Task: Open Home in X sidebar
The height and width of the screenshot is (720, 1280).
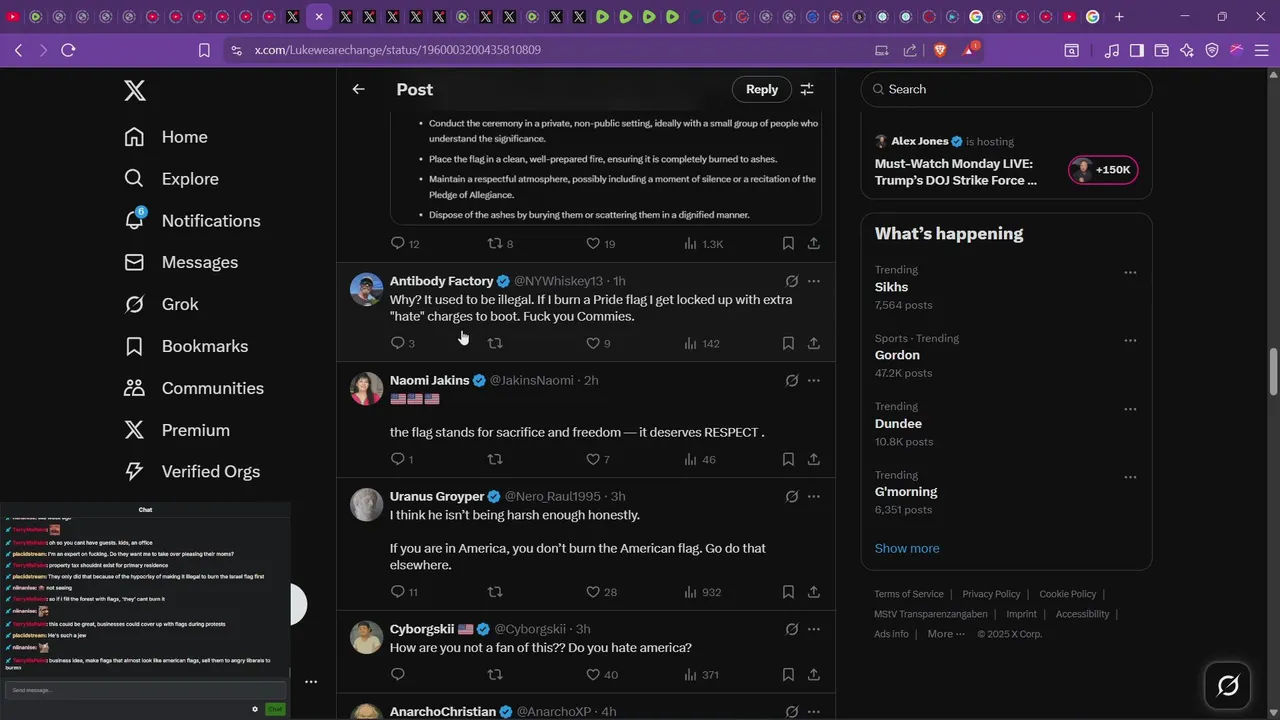Action: tap(166, 137)
